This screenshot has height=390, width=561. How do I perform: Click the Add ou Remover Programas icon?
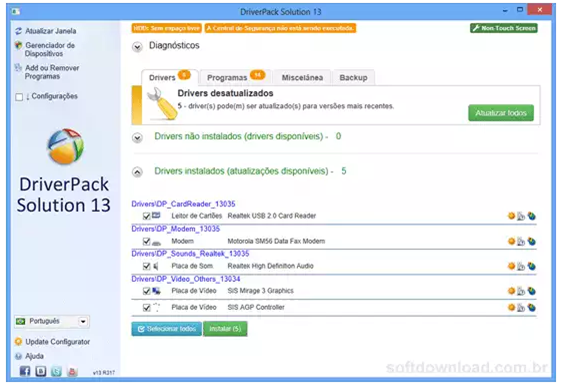pos(18,68)
